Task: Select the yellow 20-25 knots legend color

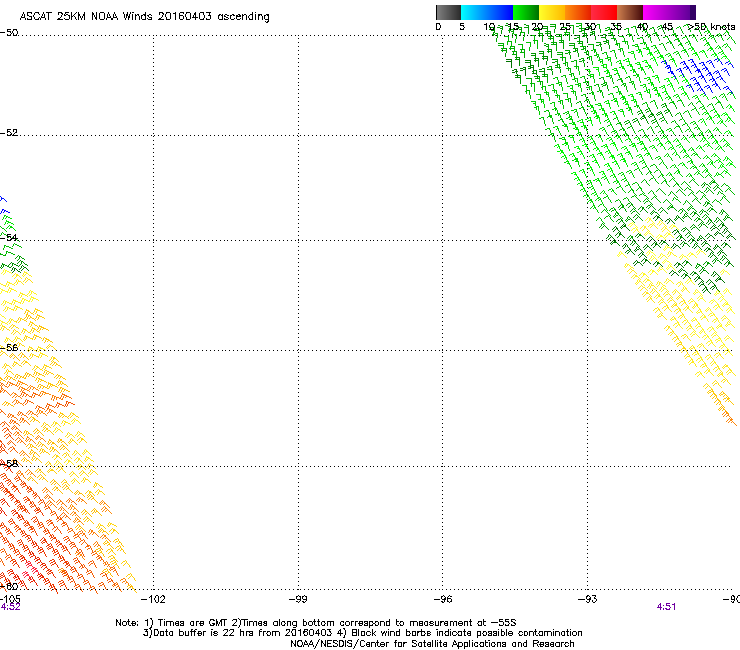Action: pyautogui.click(x=552, y=12)
